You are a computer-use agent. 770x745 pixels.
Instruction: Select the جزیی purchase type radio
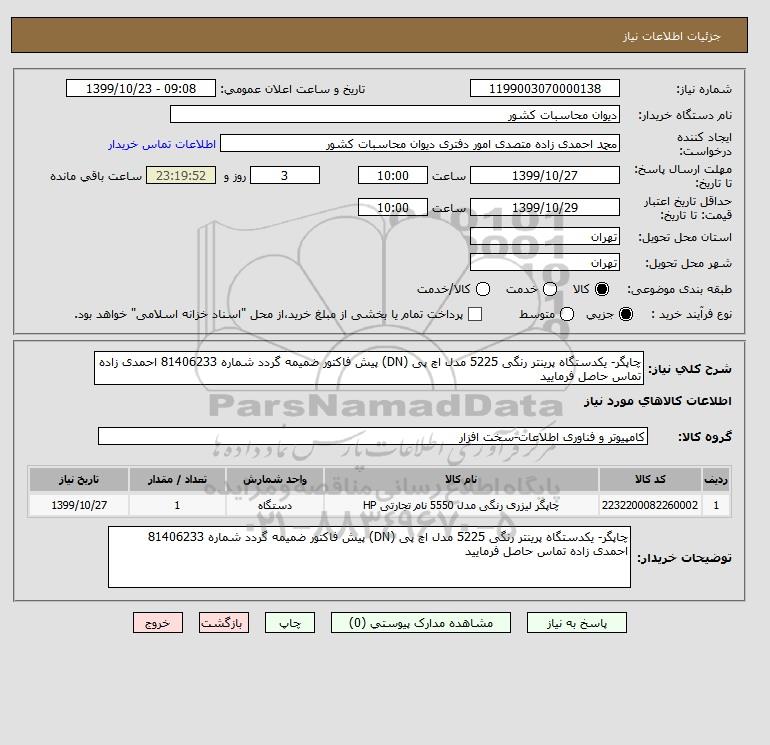point(626,314)
